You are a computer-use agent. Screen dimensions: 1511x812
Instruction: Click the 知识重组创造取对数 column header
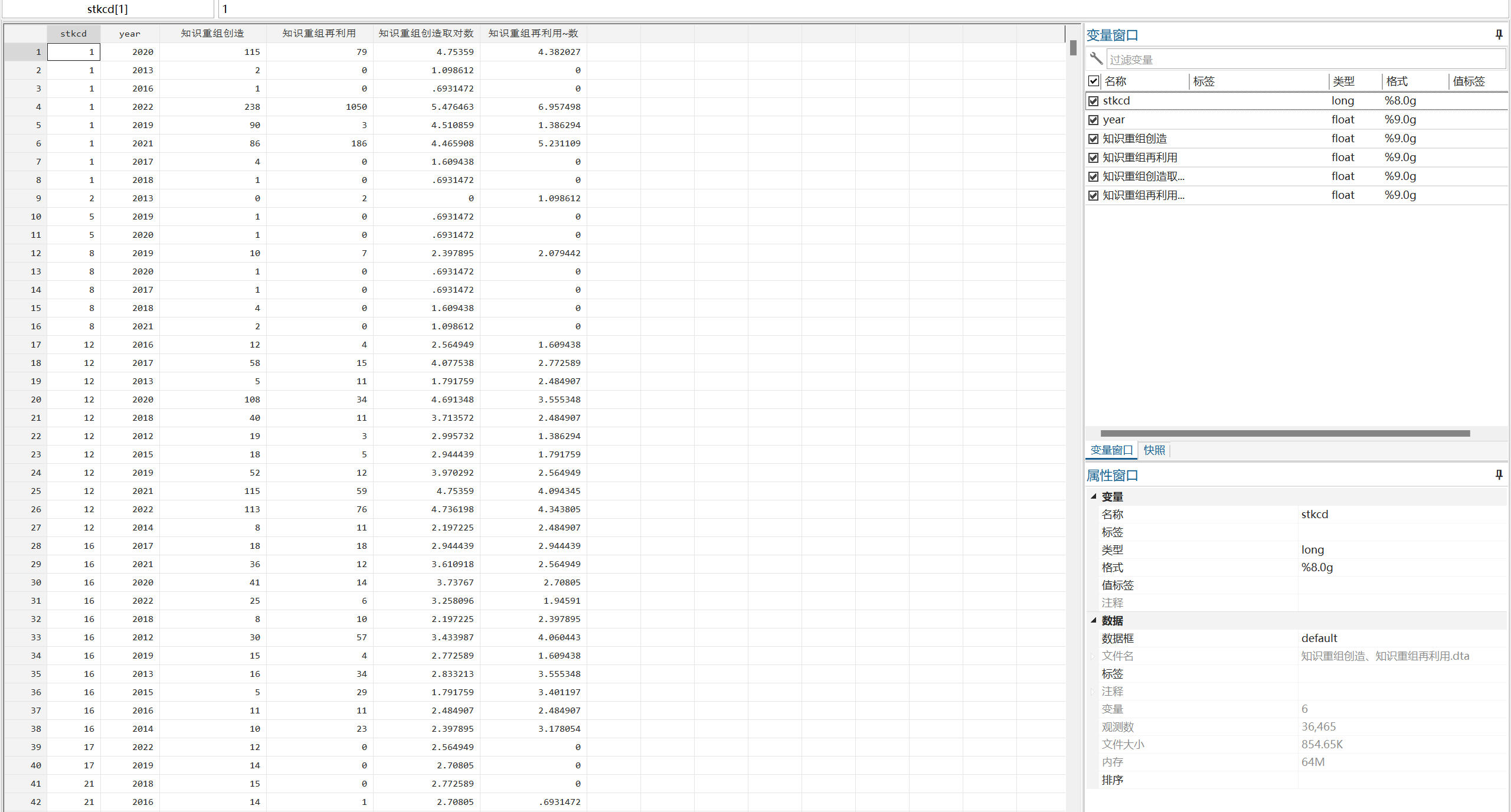(426, 34)
